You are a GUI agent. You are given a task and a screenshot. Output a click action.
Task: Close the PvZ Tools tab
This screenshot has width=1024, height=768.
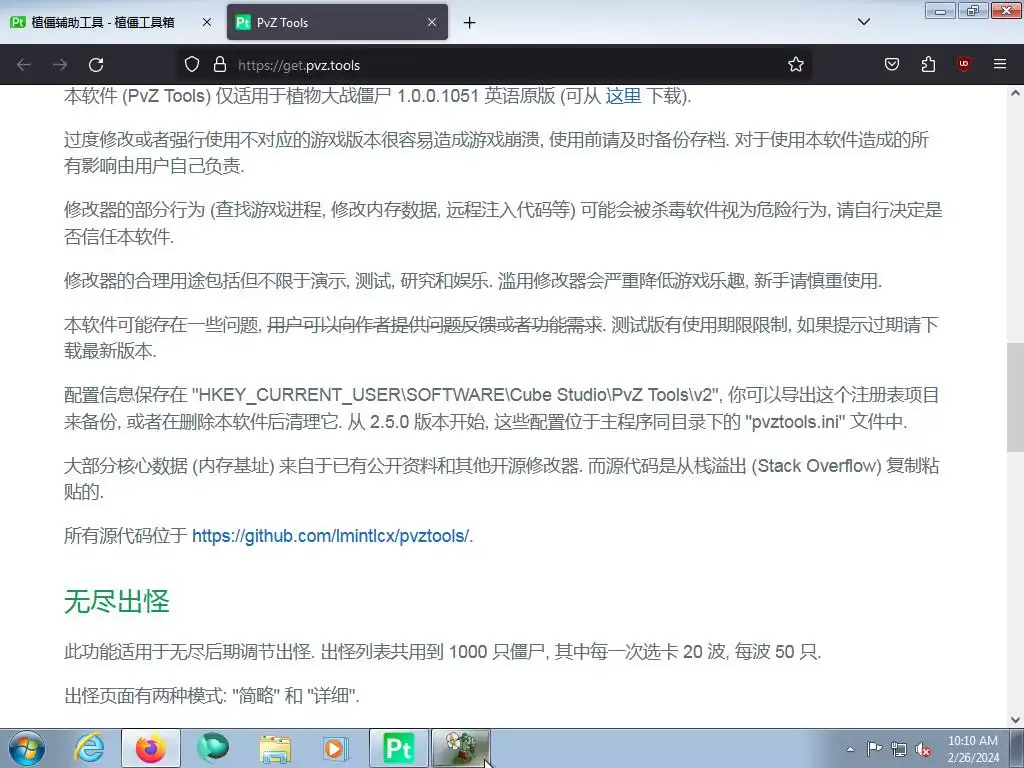pos(432,22)
